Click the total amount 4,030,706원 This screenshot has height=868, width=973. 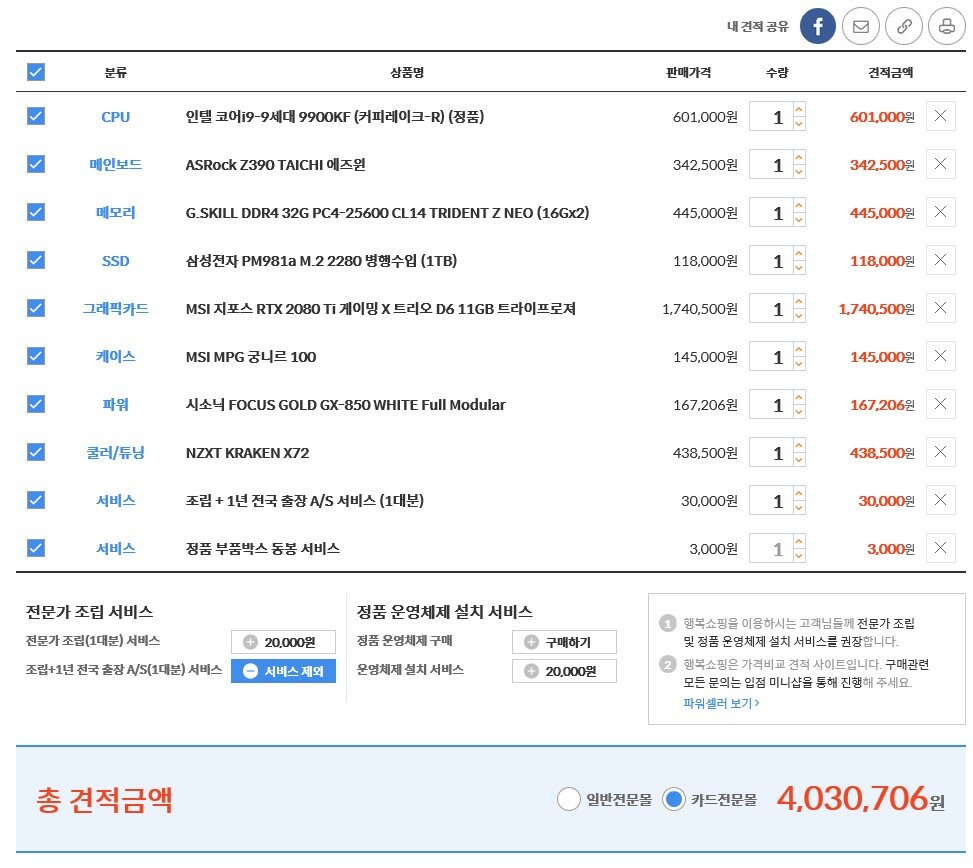[861, 799]
